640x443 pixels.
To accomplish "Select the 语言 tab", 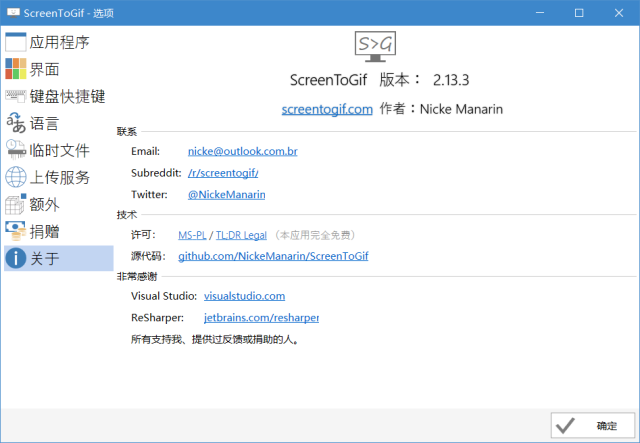I will pos(59,123).
